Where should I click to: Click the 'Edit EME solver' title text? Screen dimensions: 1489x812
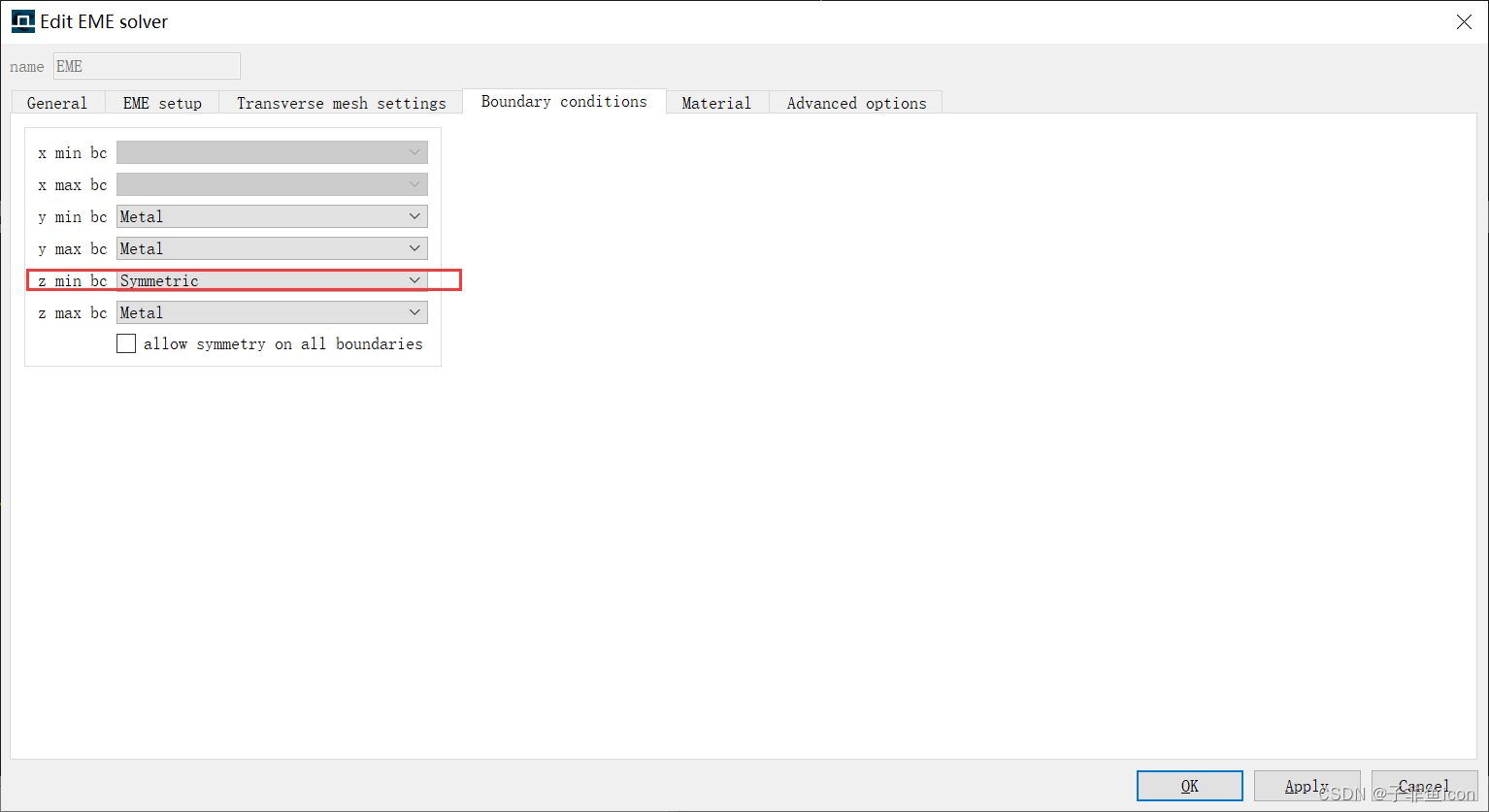104,21
